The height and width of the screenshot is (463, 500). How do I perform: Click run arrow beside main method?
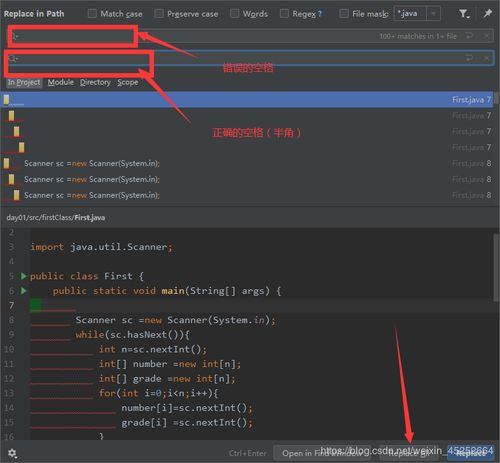23,291
